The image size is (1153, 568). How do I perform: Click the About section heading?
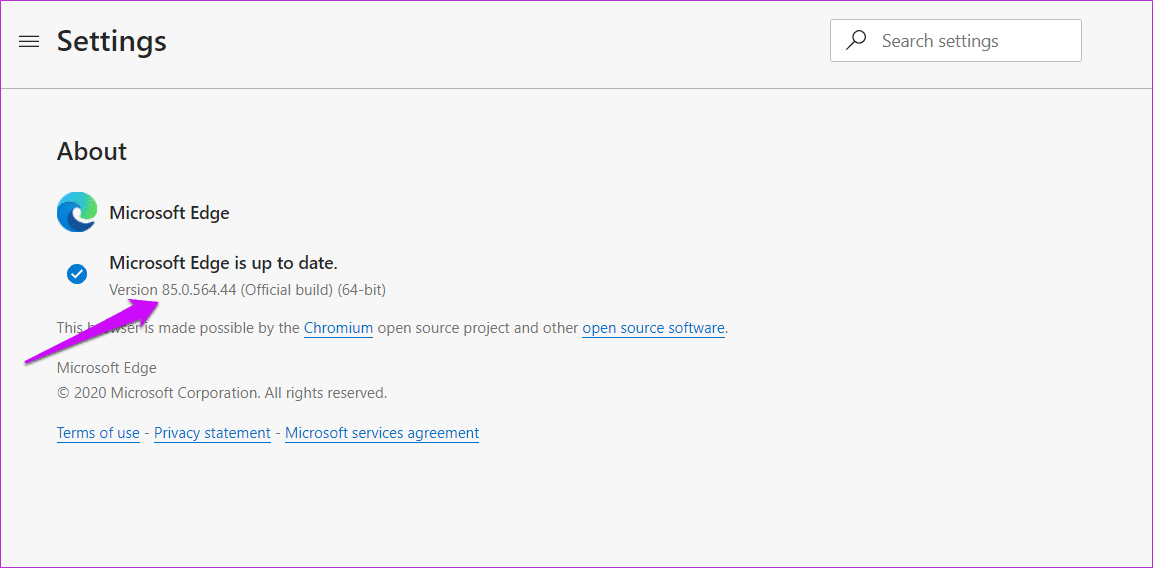(92, 152)
